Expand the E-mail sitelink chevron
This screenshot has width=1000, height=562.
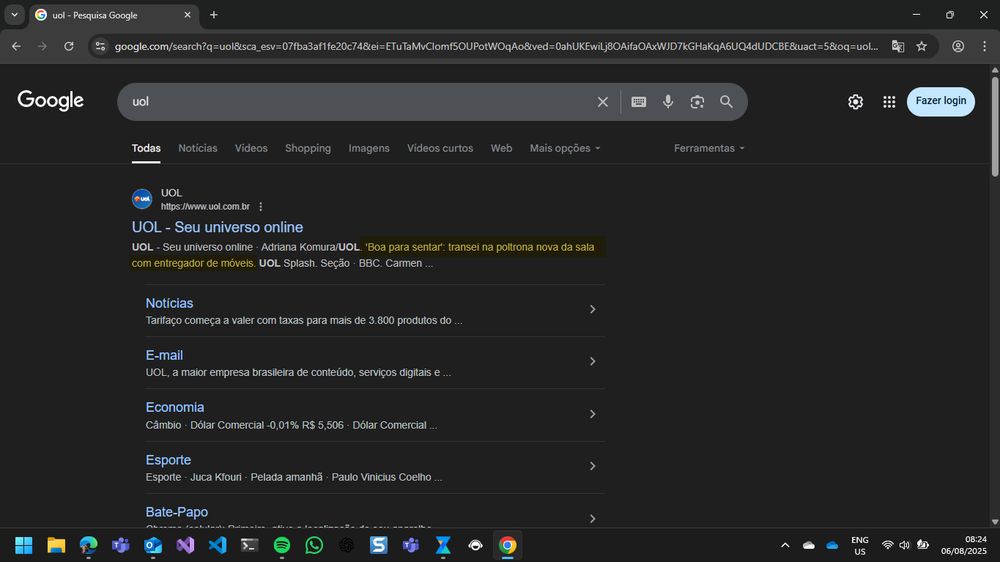pos(592,362)
